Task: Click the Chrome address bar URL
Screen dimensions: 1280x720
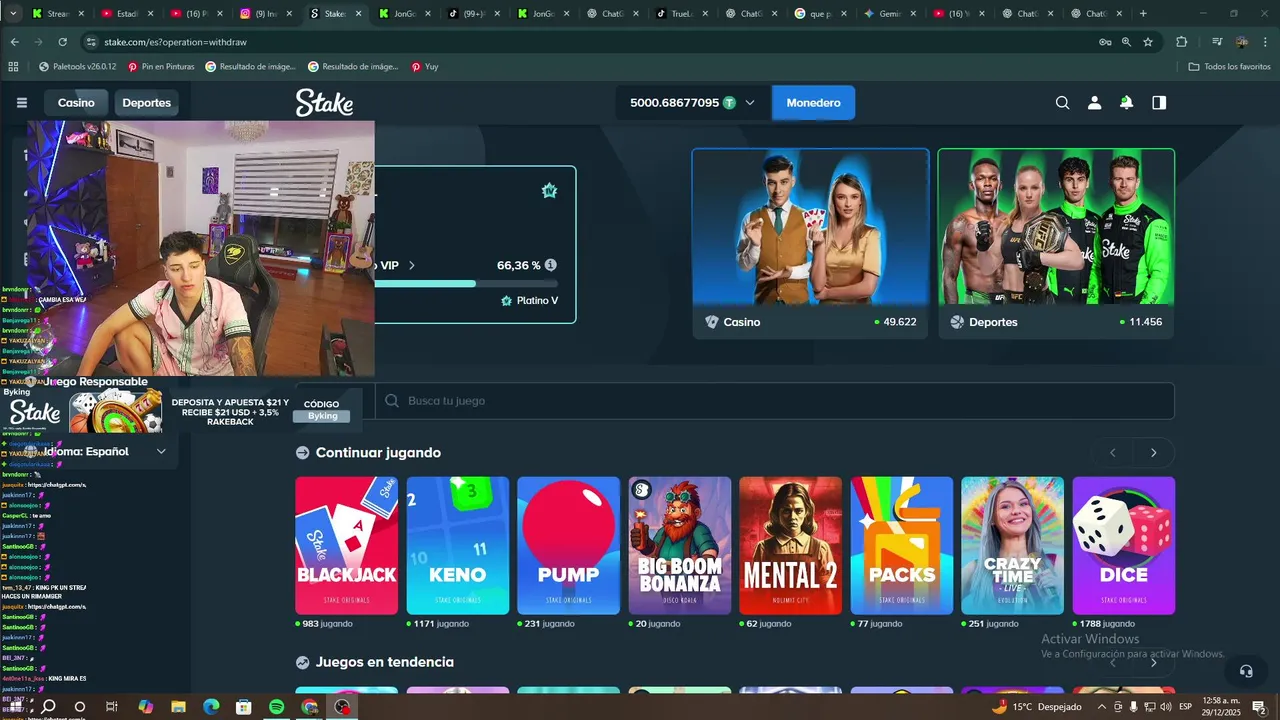Action: (175, 42)
